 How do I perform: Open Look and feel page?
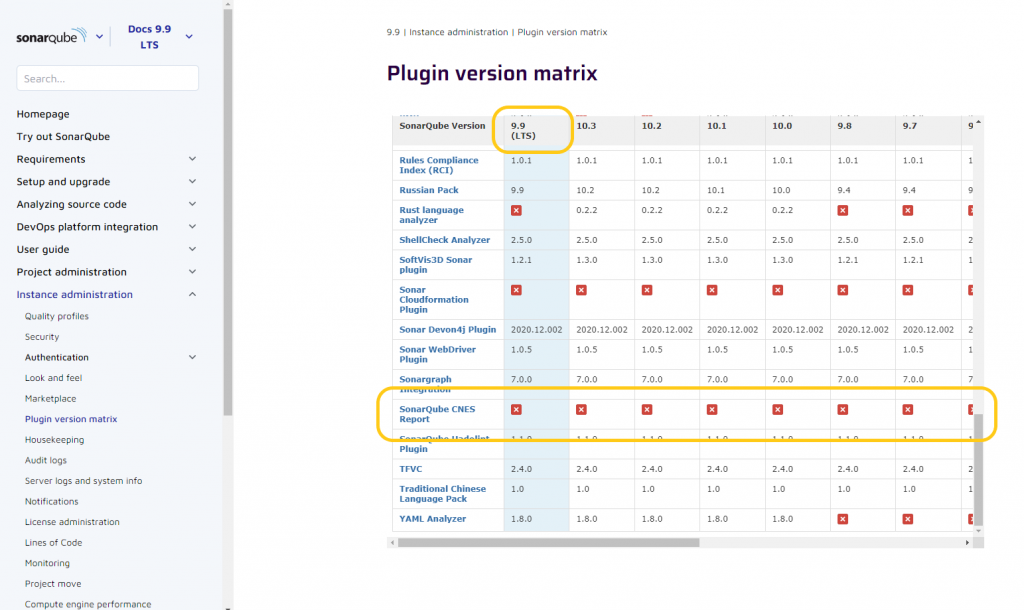pos(54,377)
